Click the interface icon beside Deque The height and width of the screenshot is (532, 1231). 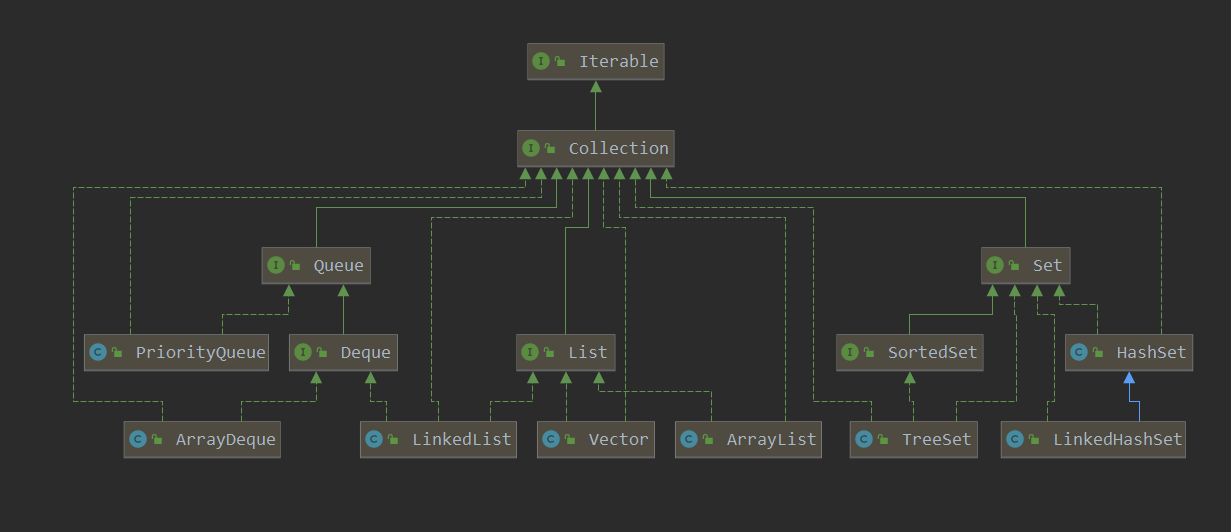(303, 352)
